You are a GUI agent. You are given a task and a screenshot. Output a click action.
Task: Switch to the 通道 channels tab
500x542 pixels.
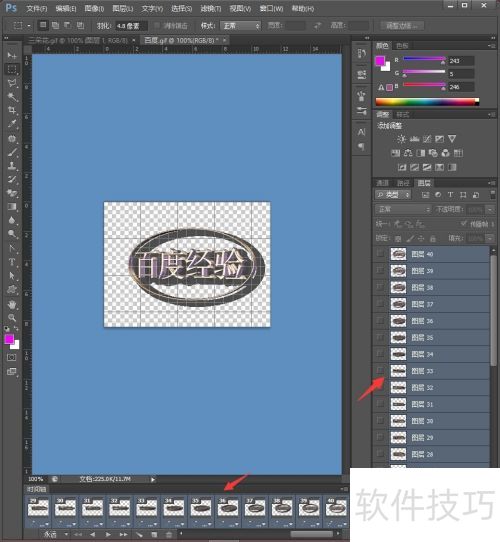tap(382, 183)
